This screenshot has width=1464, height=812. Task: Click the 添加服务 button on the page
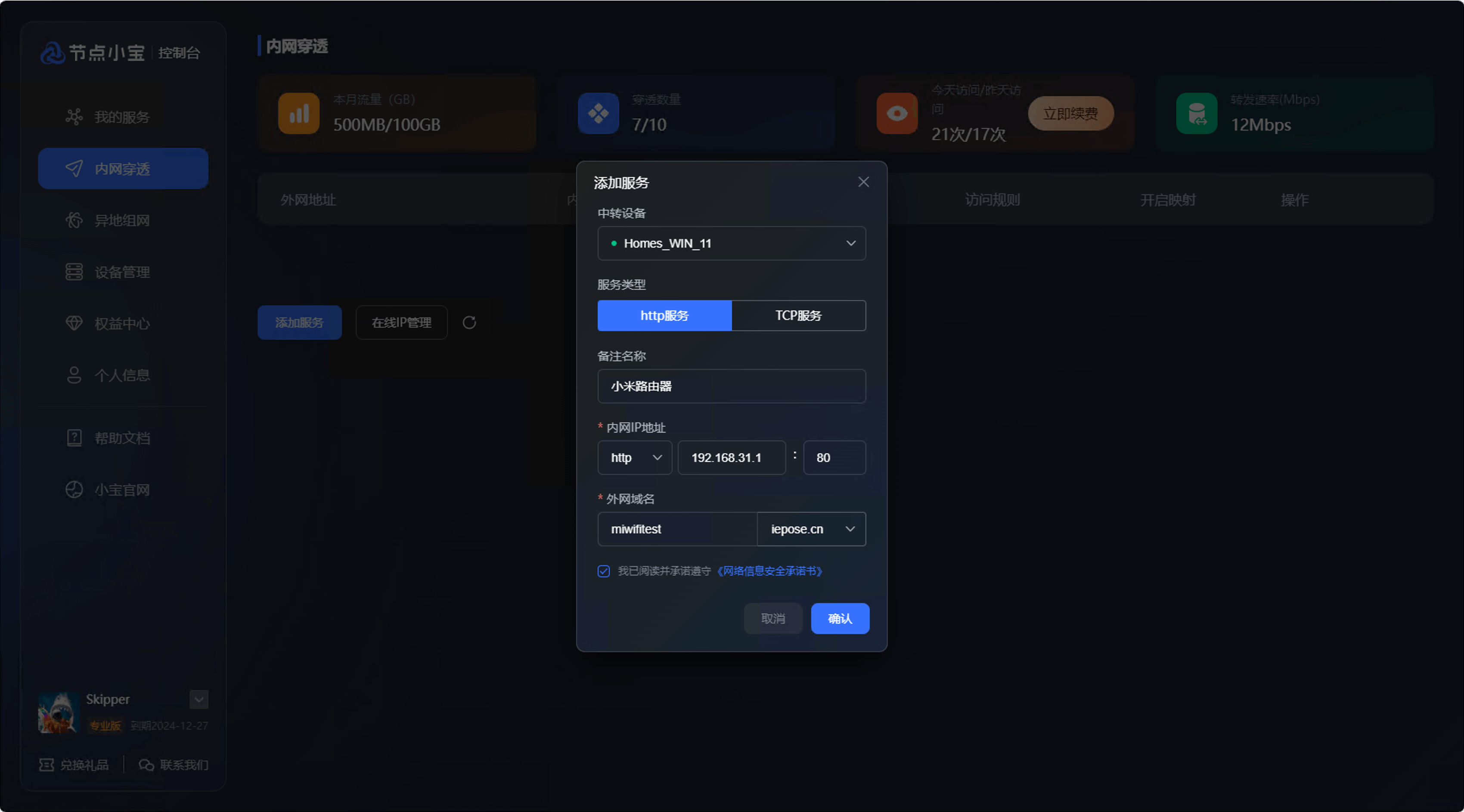[300, 323]
